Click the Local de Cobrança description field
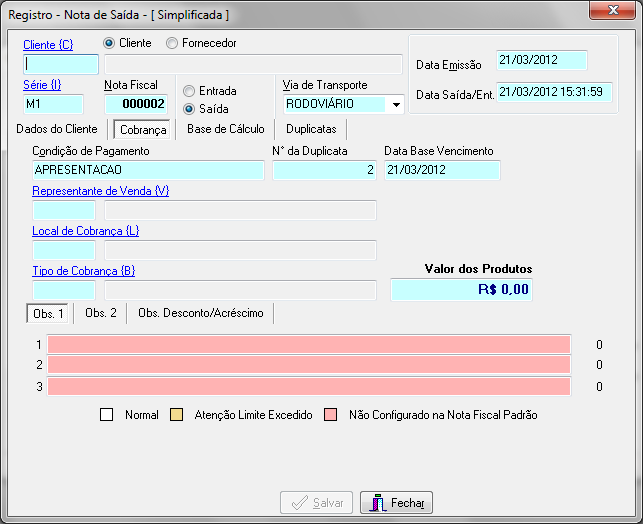This screenshot has height=524, width=643. (240, 250)
